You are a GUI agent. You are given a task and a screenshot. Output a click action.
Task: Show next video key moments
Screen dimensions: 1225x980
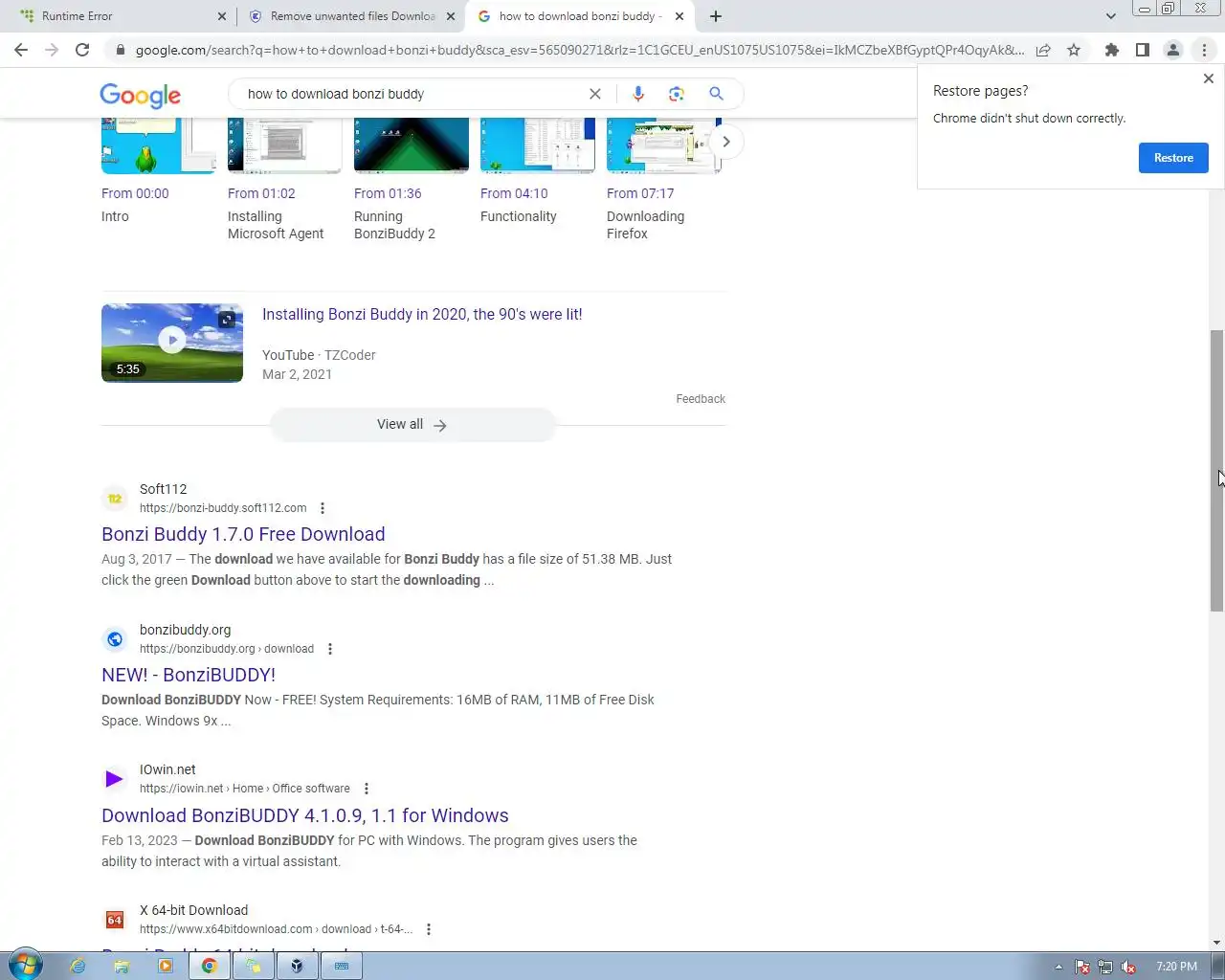pos(726,142)
